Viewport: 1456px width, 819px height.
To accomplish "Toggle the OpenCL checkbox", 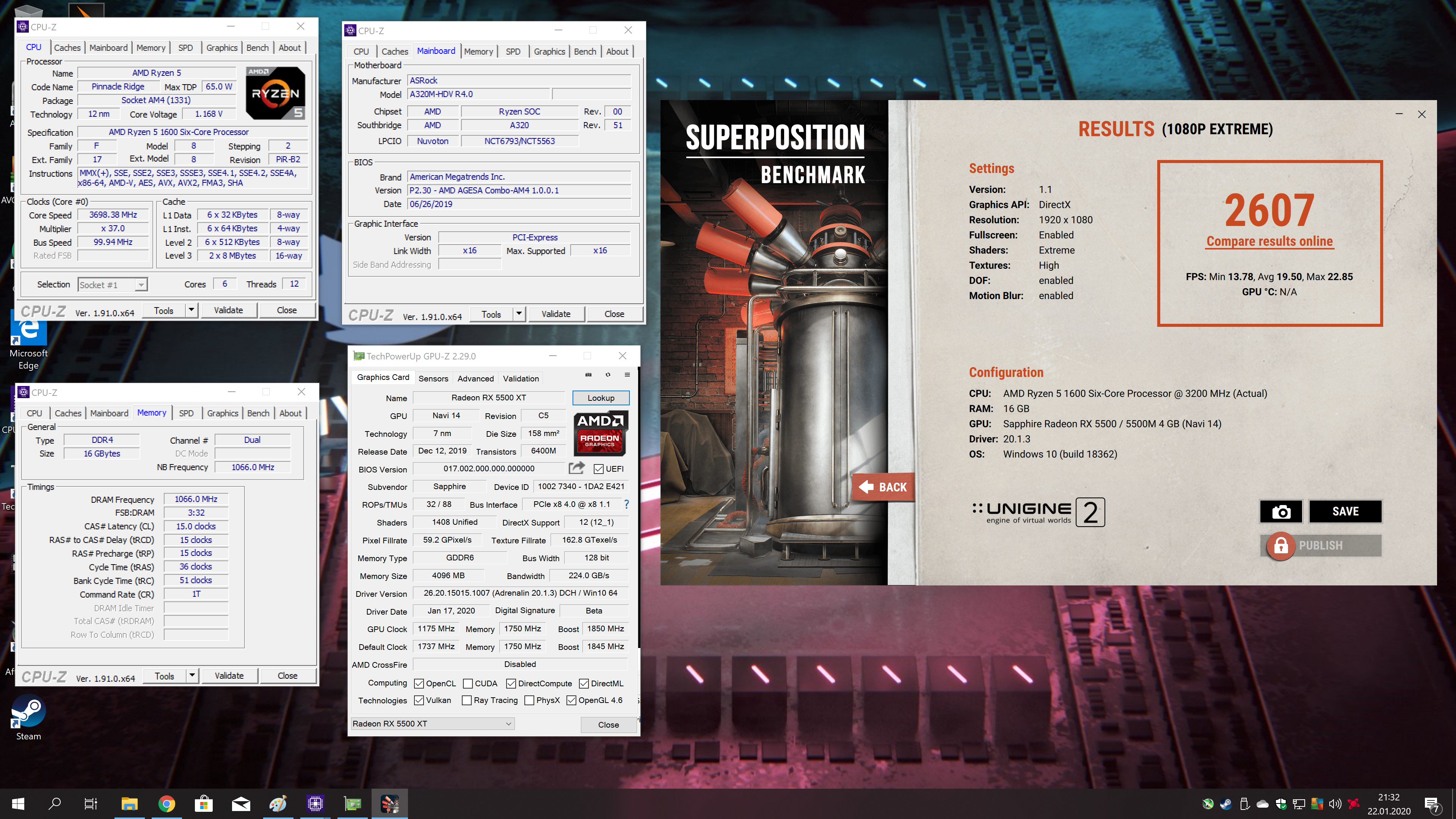I will point(419,683).
